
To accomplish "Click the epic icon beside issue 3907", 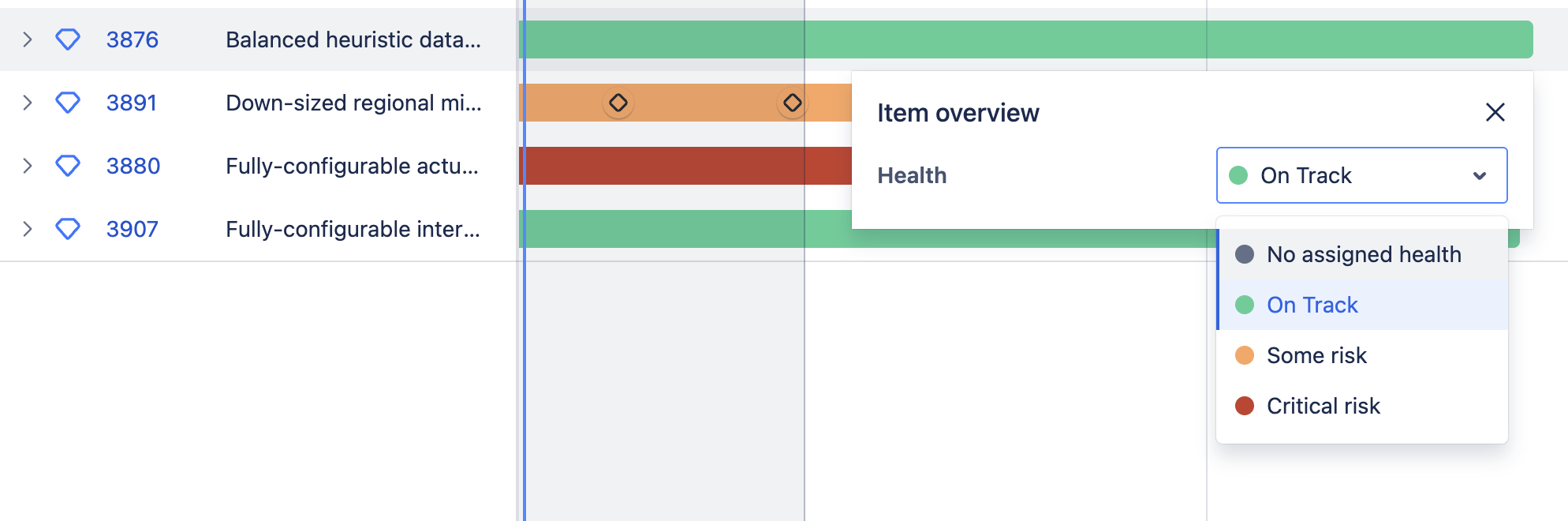I will pyautogui.click(x=67, y=229).
